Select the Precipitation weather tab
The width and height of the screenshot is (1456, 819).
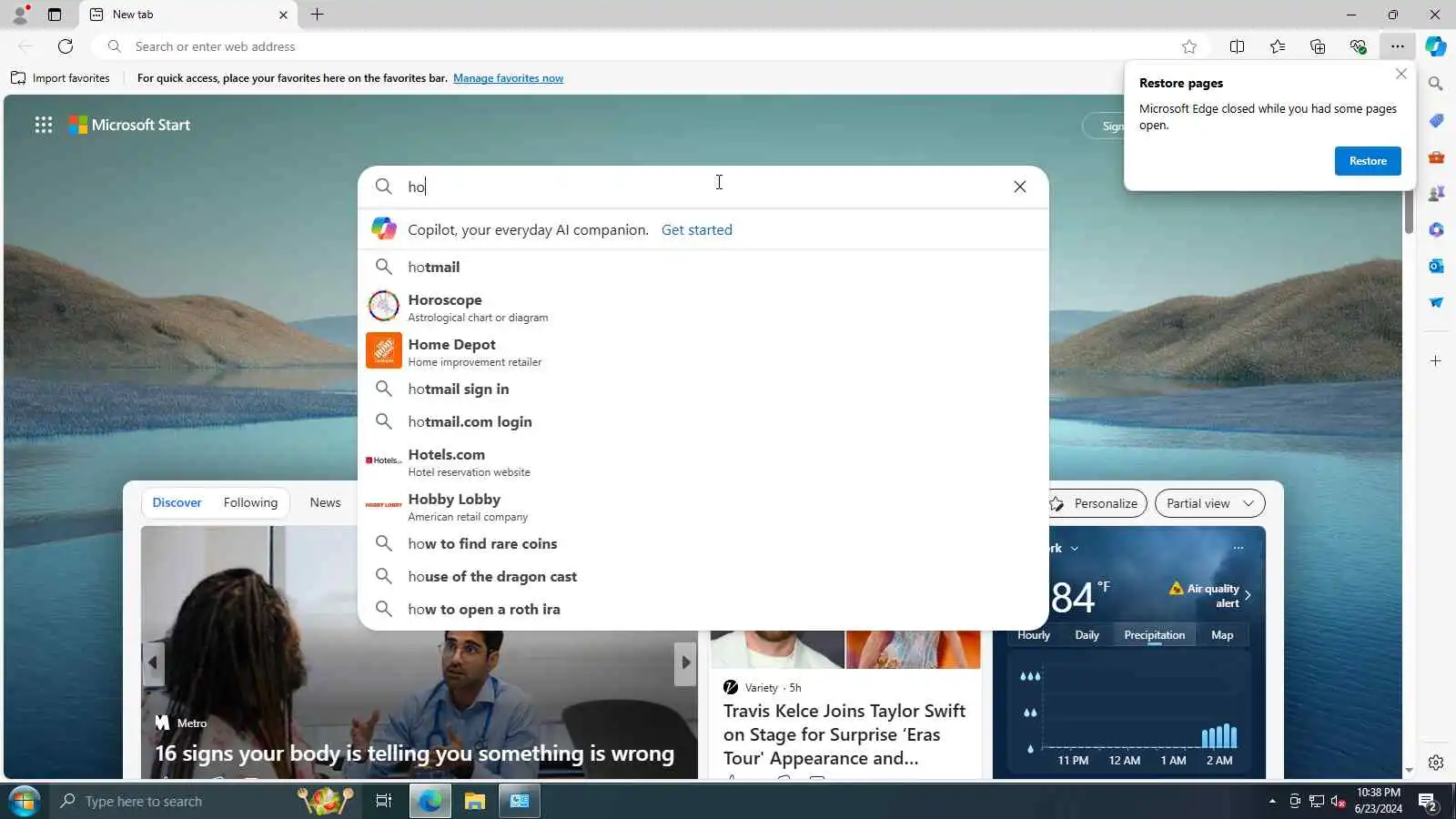pyautogui.click(x=1154, y=635)
